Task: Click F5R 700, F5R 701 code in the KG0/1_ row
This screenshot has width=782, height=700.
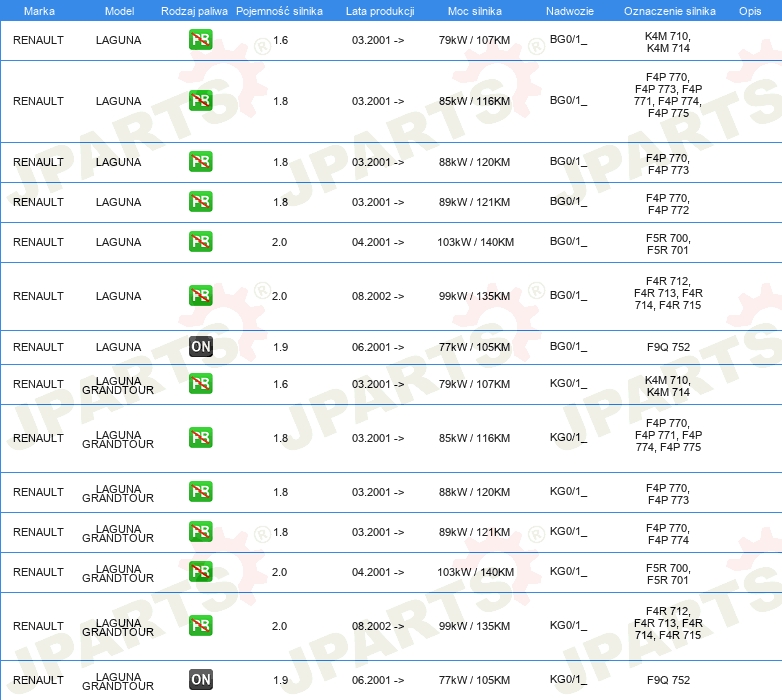Action: tap(668, 573)
